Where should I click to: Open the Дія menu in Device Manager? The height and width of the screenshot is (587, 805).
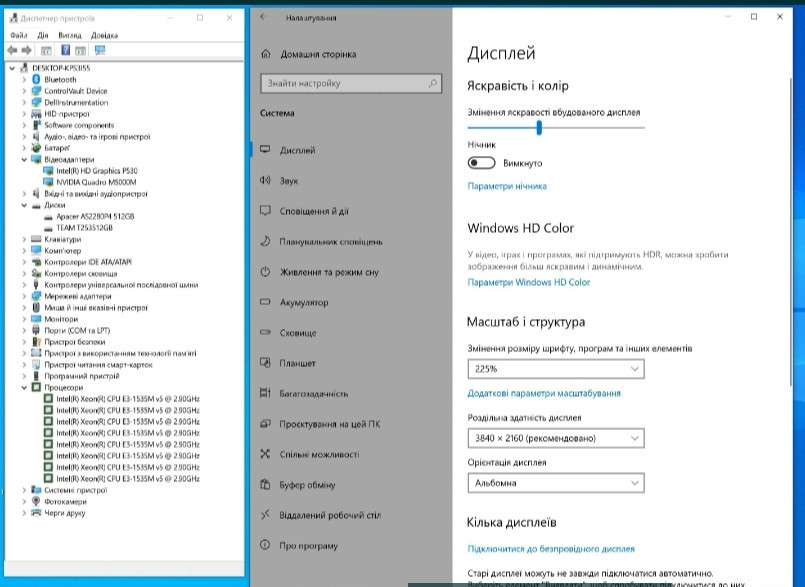[43, 35]
